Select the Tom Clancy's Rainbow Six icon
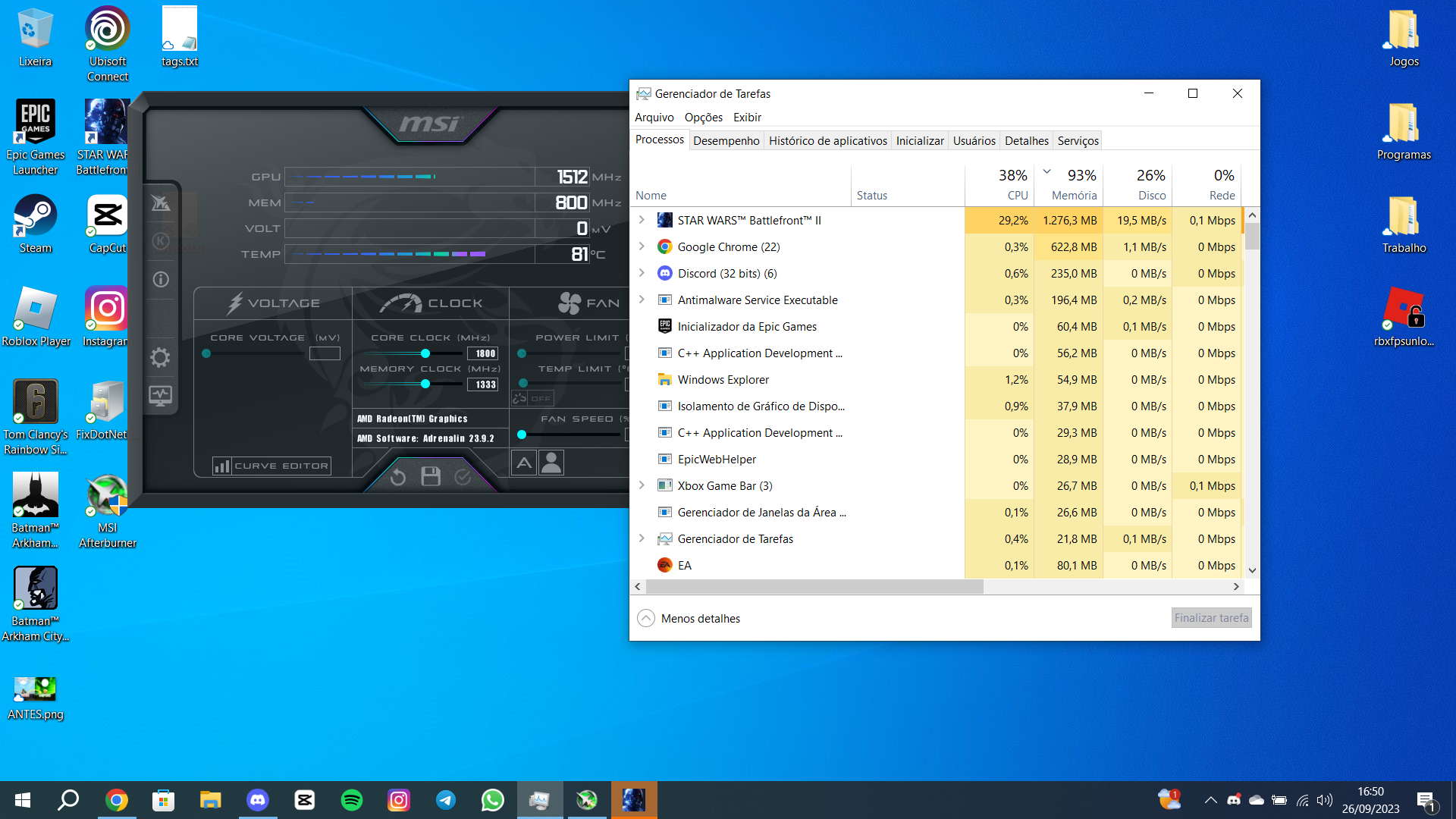The width and height of the screenshot is (1456, 819). [x=36, y=417]
